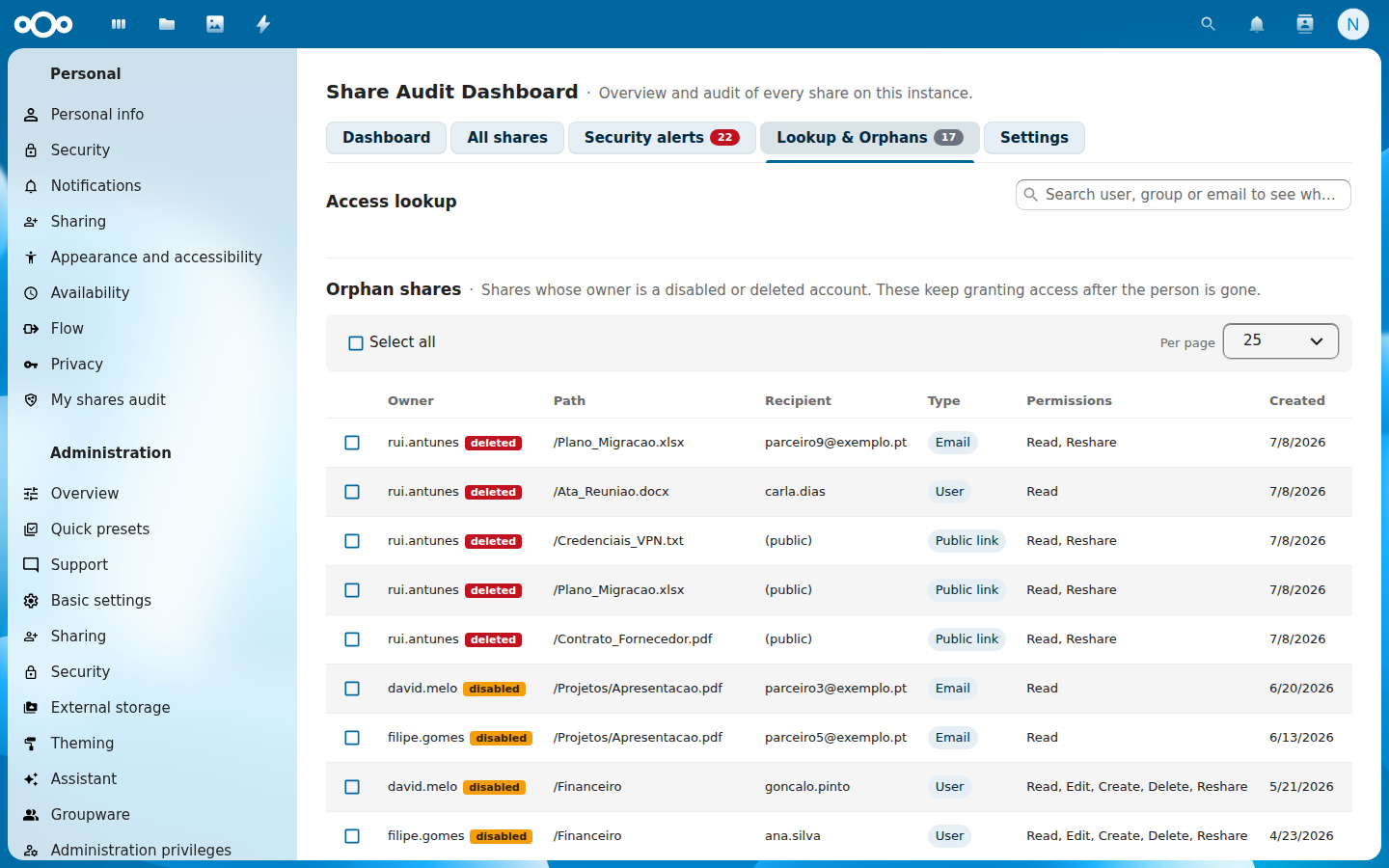This screenshot has width=1389, height=868.
Task: Open Administration Sharing settings
Action: [152, 637]
